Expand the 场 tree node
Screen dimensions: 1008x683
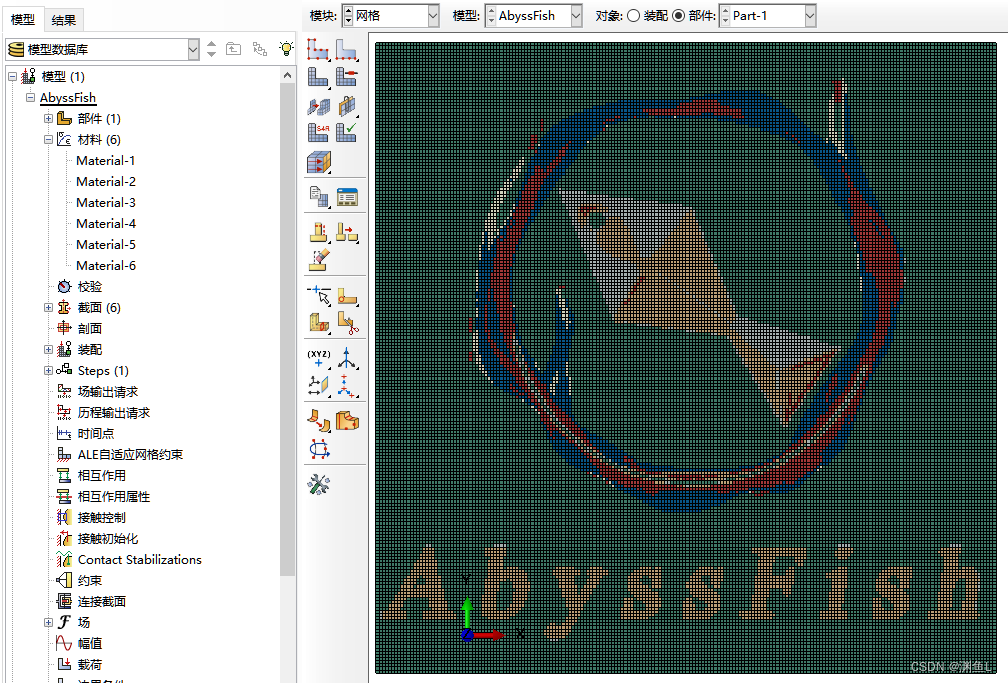pyautogui.click(x=48, y=622)
